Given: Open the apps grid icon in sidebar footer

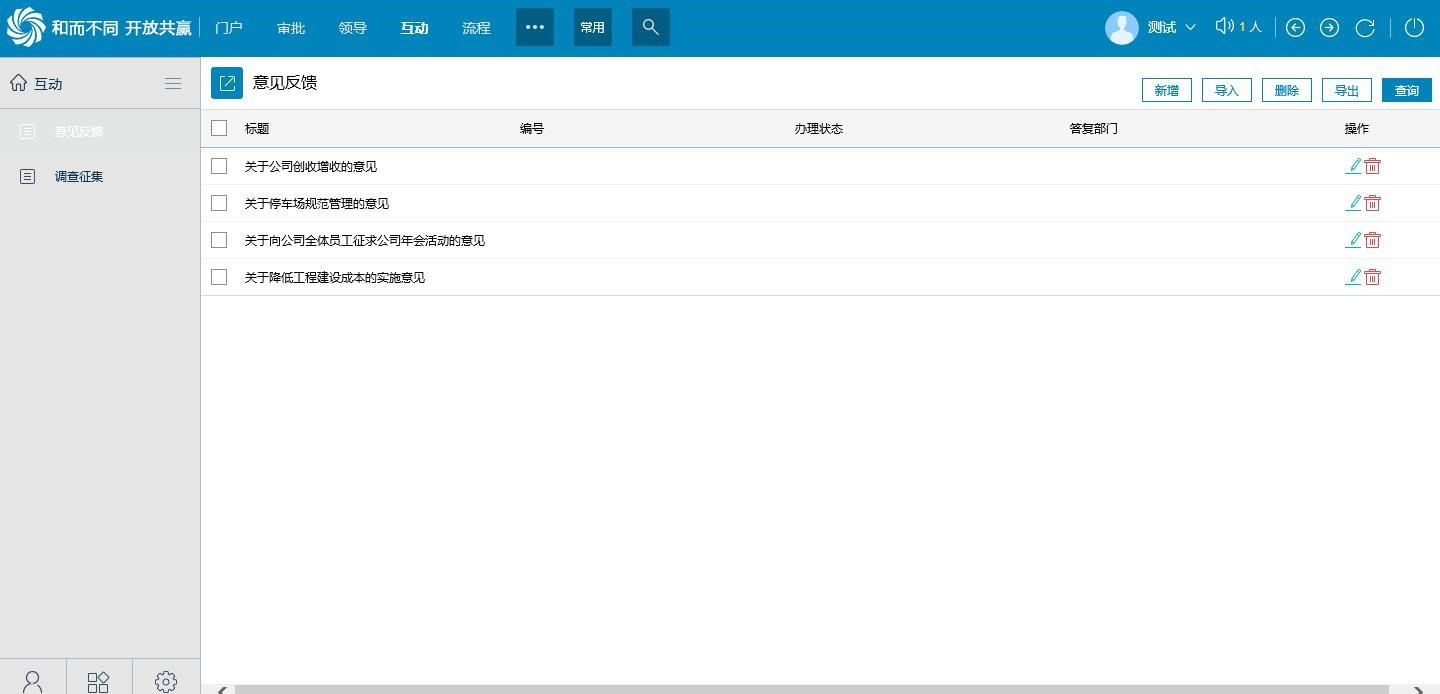Looking at the screenshot, I should 98,681.
